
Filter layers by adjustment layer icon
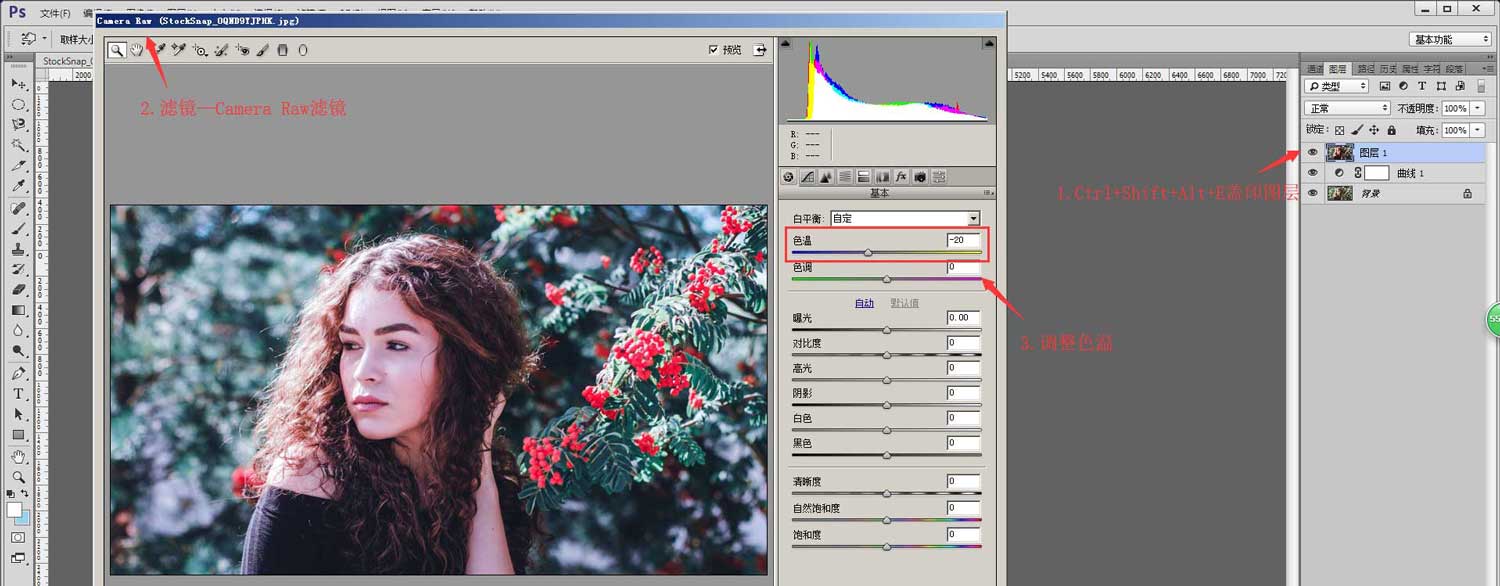(1403, 87)
